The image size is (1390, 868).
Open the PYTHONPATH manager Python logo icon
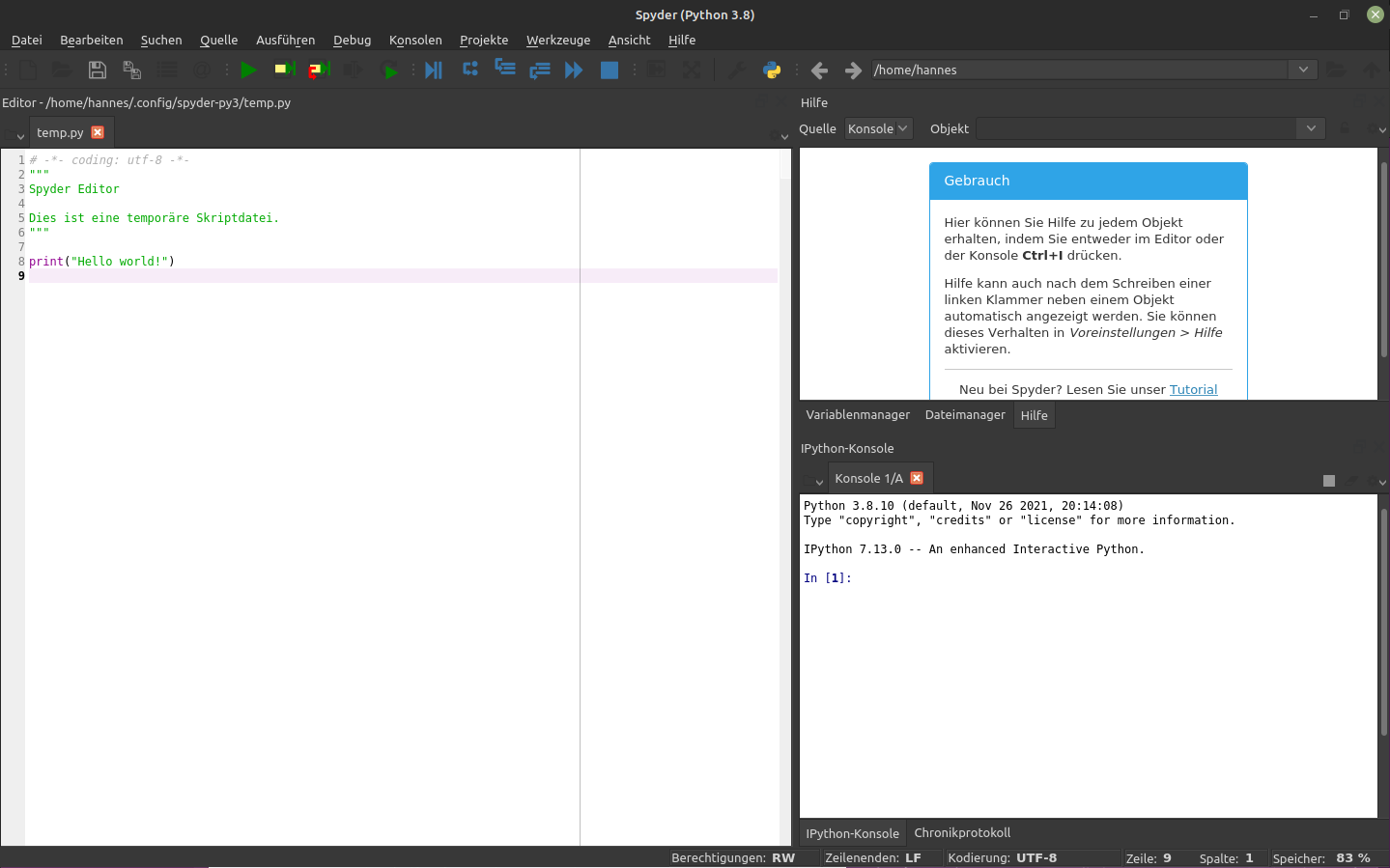(x=772, y=70)
